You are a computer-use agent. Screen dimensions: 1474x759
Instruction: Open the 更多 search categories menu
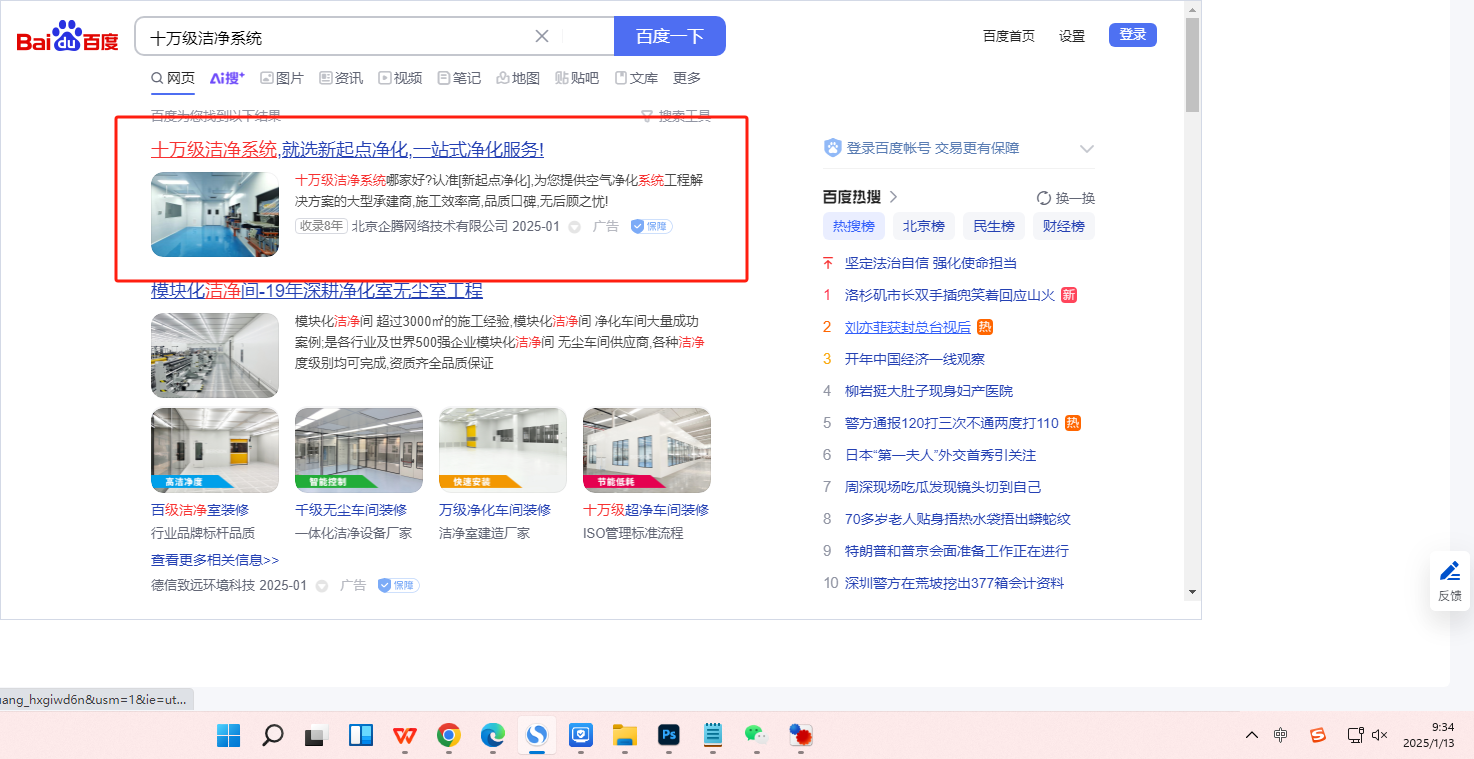point(687,78)
